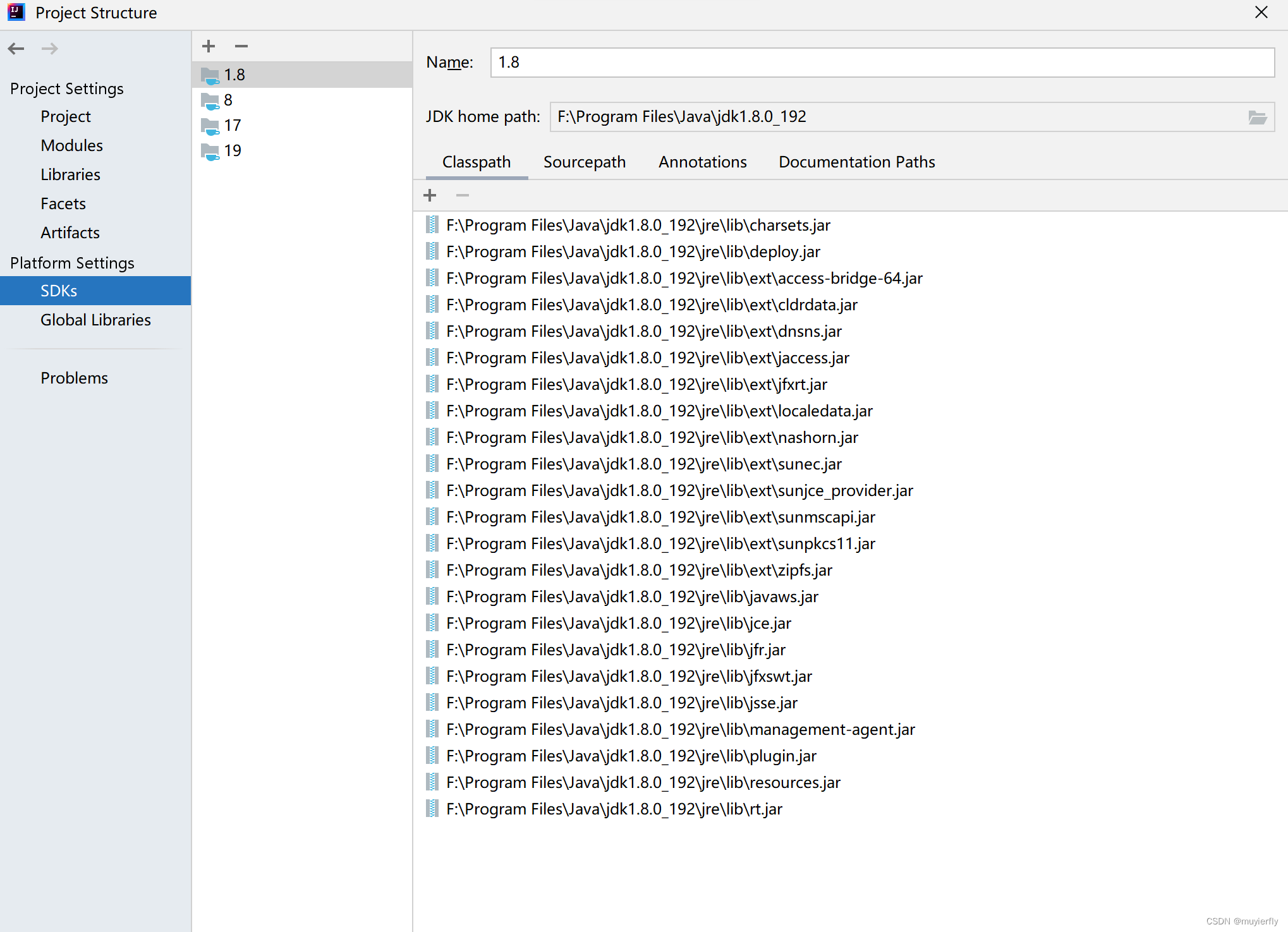Go to the Modules settings

click(71, 145)
